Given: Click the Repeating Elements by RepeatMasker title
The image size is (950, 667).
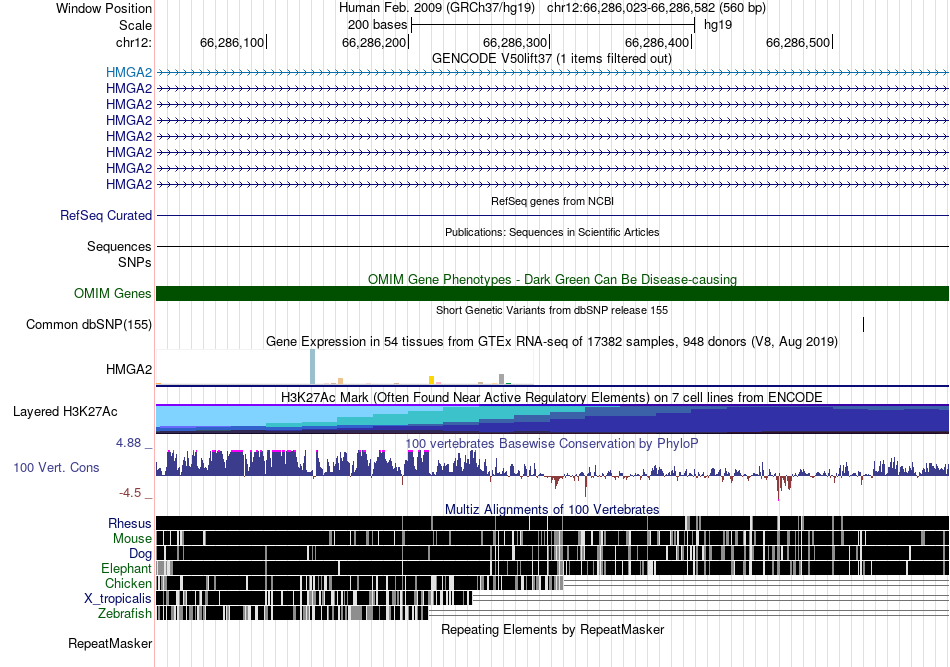Looking at the screenshot, I should pyautogui.click(x=553, y=629).
